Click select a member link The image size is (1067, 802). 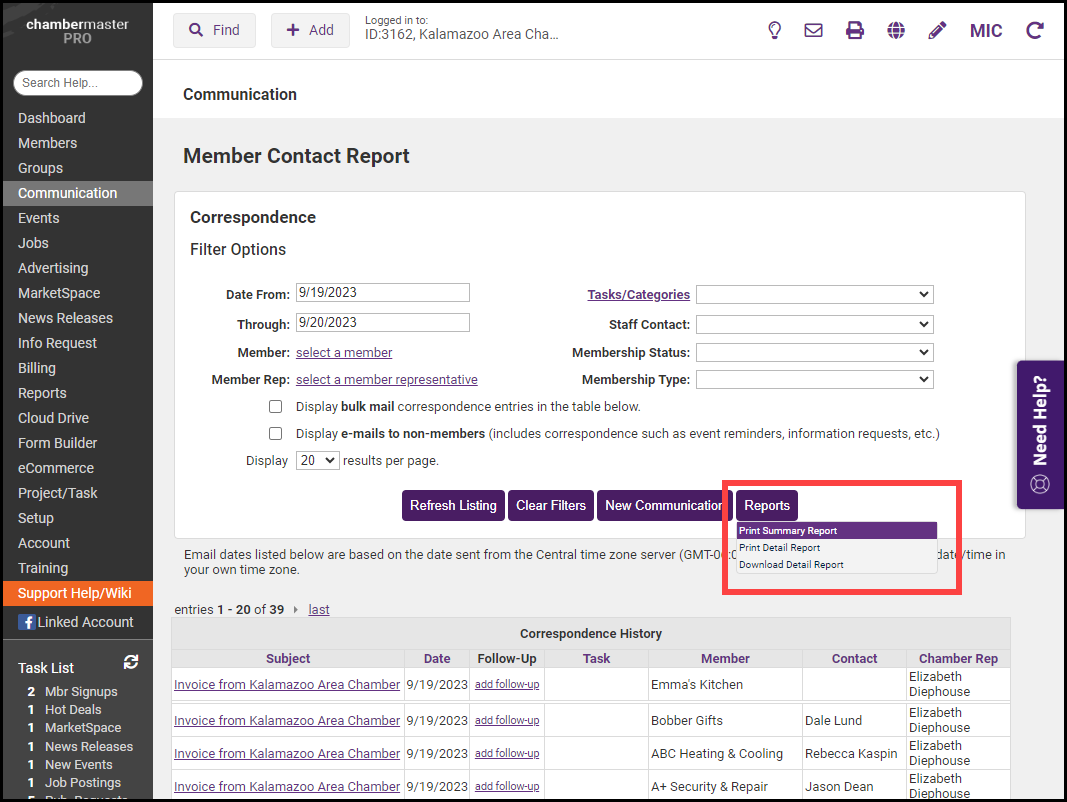pos(344,353)
